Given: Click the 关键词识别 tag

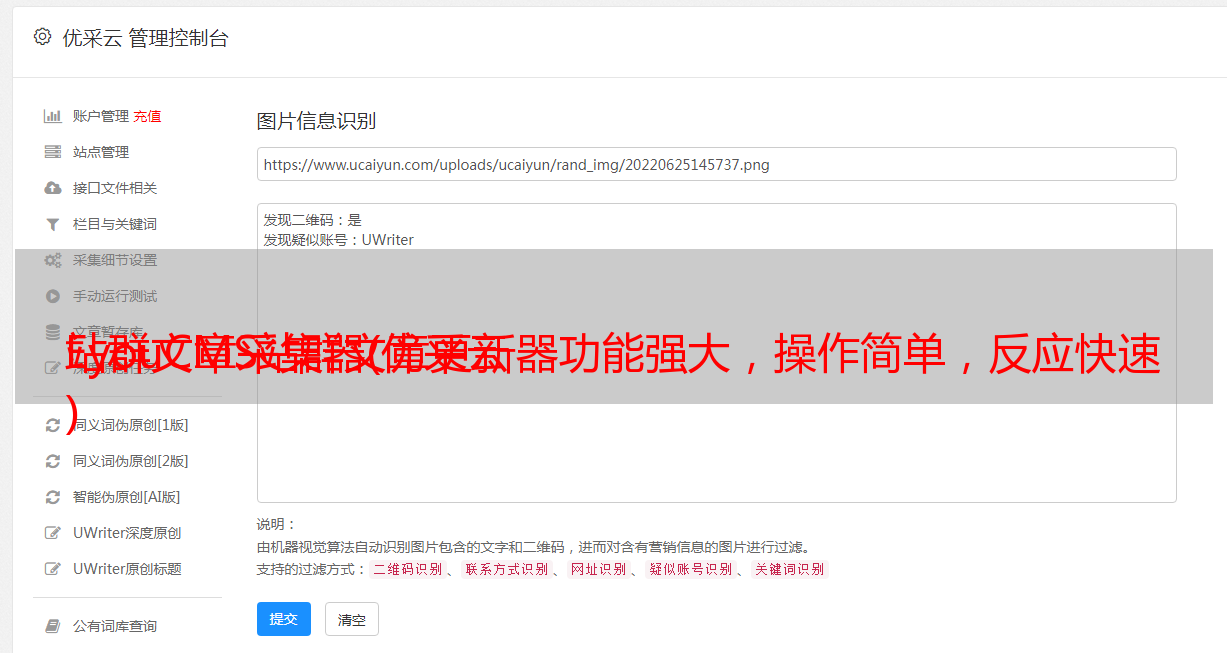Looking at the screenshot, I should (789, 569).
